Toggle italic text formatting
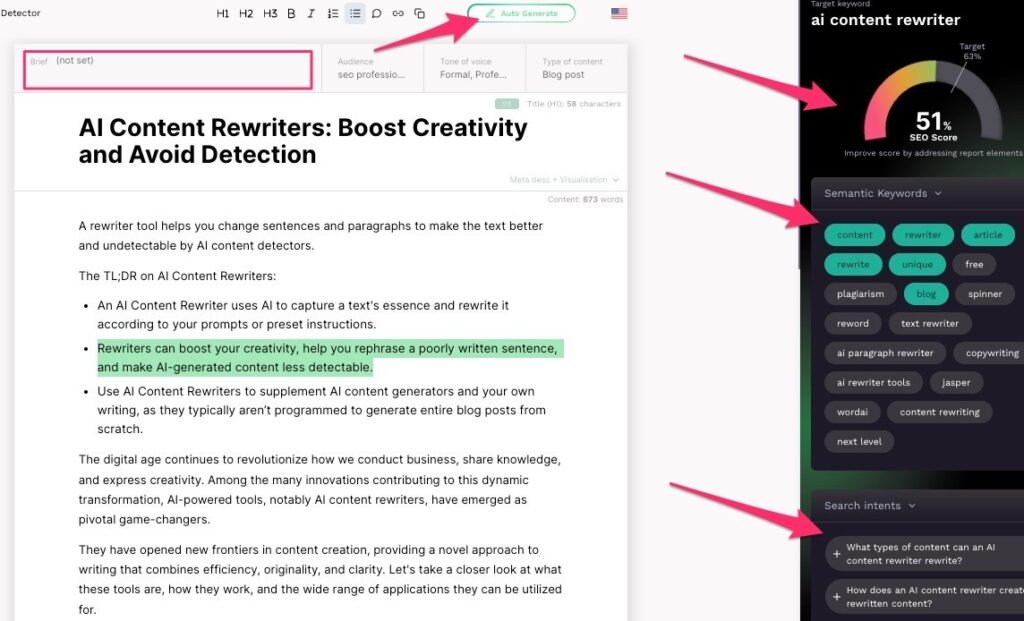The height and width of the screenshot is (621, 1024). (x=311, y=14)
